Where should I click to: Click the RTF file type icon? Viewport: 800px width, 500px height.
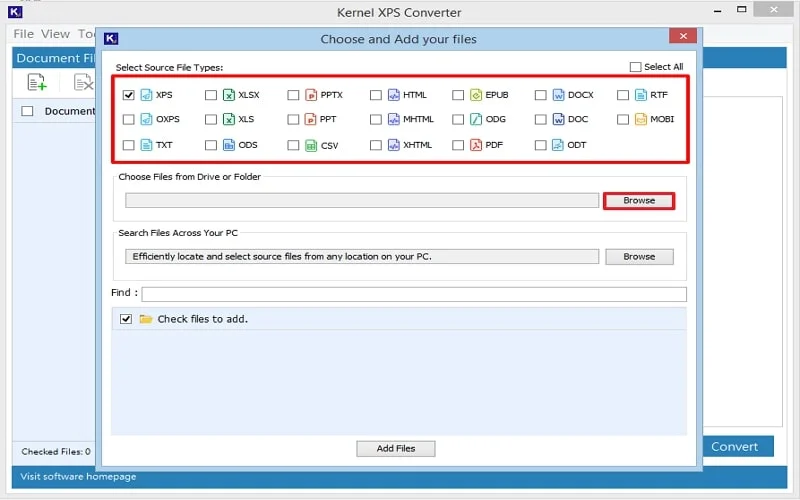click(640, 95)
